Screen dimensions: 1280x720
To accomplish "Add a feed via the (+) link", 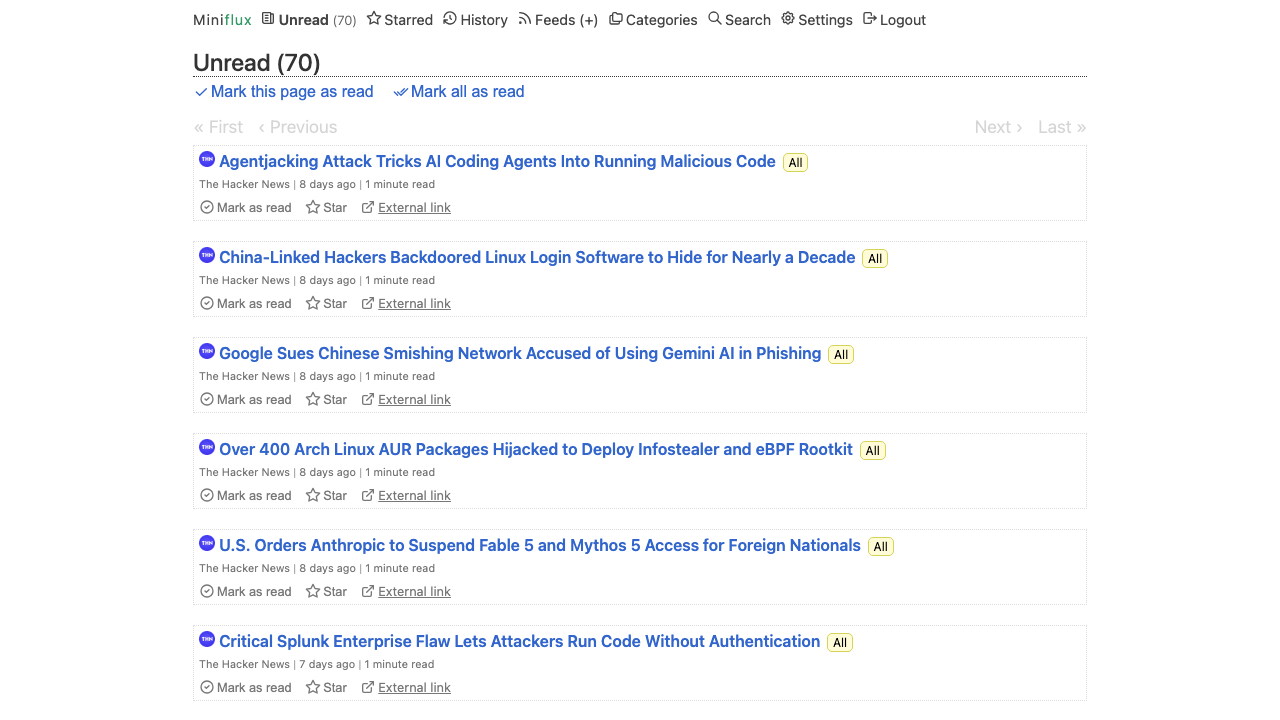I will 589,20.
